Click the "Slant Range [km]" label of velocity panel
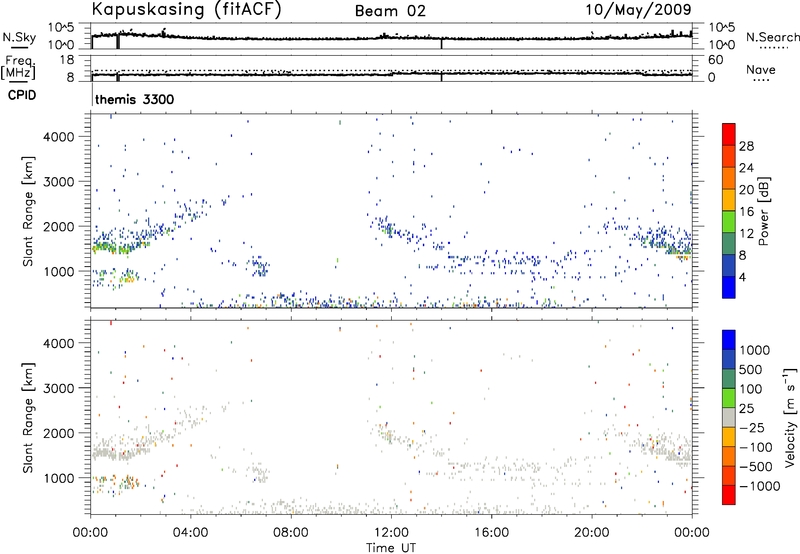The height and width of the screenshot is (554, 800). click(28, 417)
